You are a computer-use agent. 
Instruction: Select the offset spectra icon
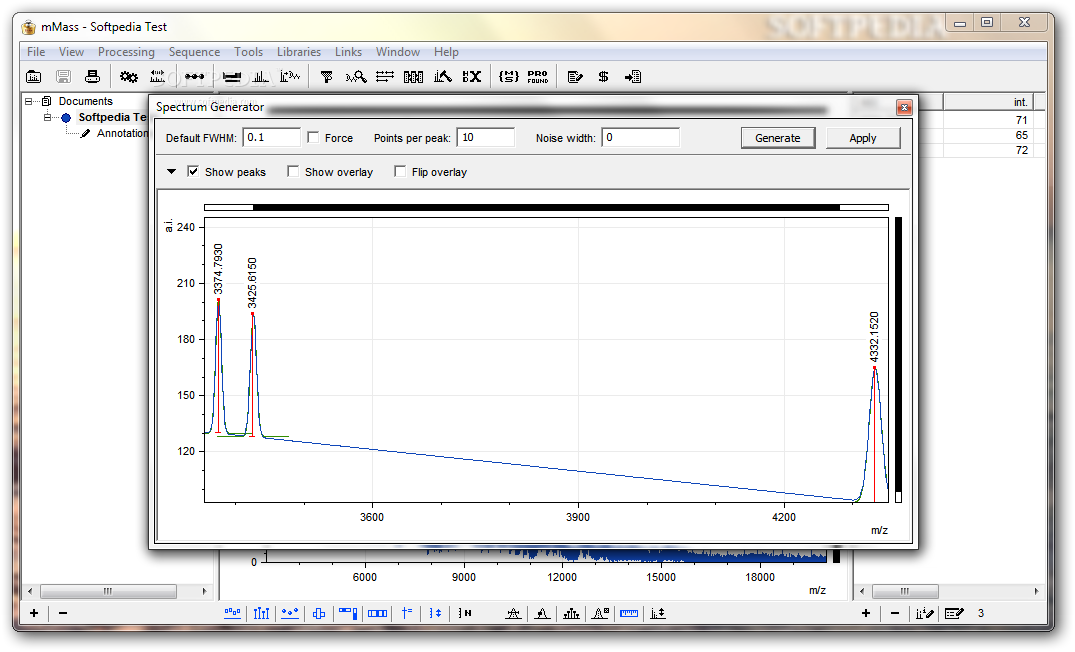pyautogui.click(x=658, y=613)
